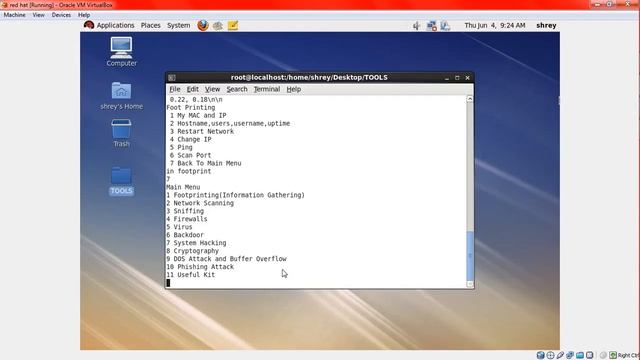Click the VirtualBox USB status icon
640x360 pixels.
560,355
